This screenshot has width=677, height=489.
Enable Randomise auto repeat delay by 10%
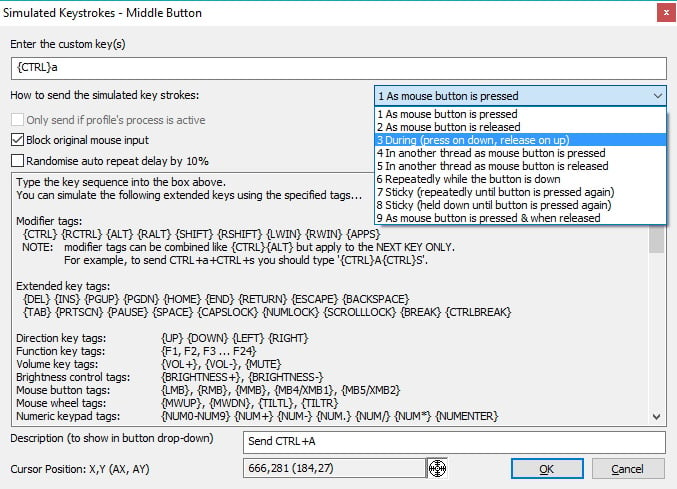pyautogui.click(x=17, y=160)
